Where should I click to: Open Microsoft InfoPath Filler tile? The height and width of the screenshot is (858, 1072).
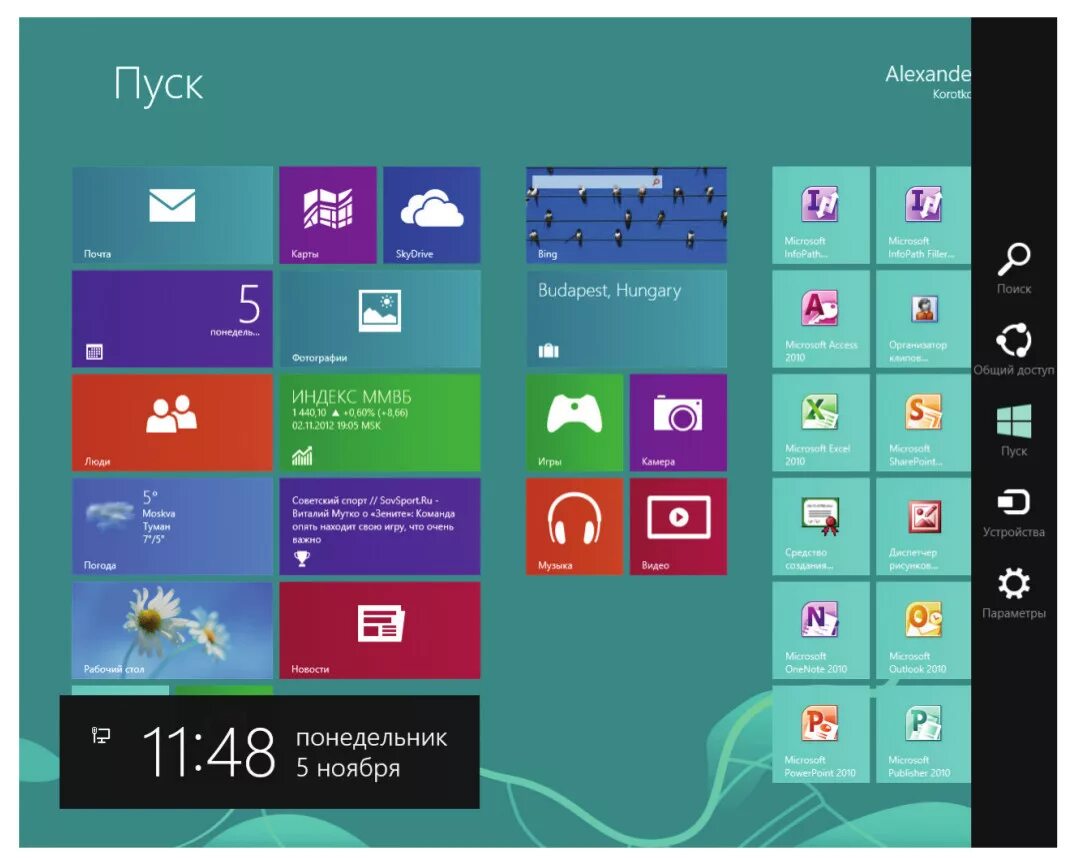(924, 215)
